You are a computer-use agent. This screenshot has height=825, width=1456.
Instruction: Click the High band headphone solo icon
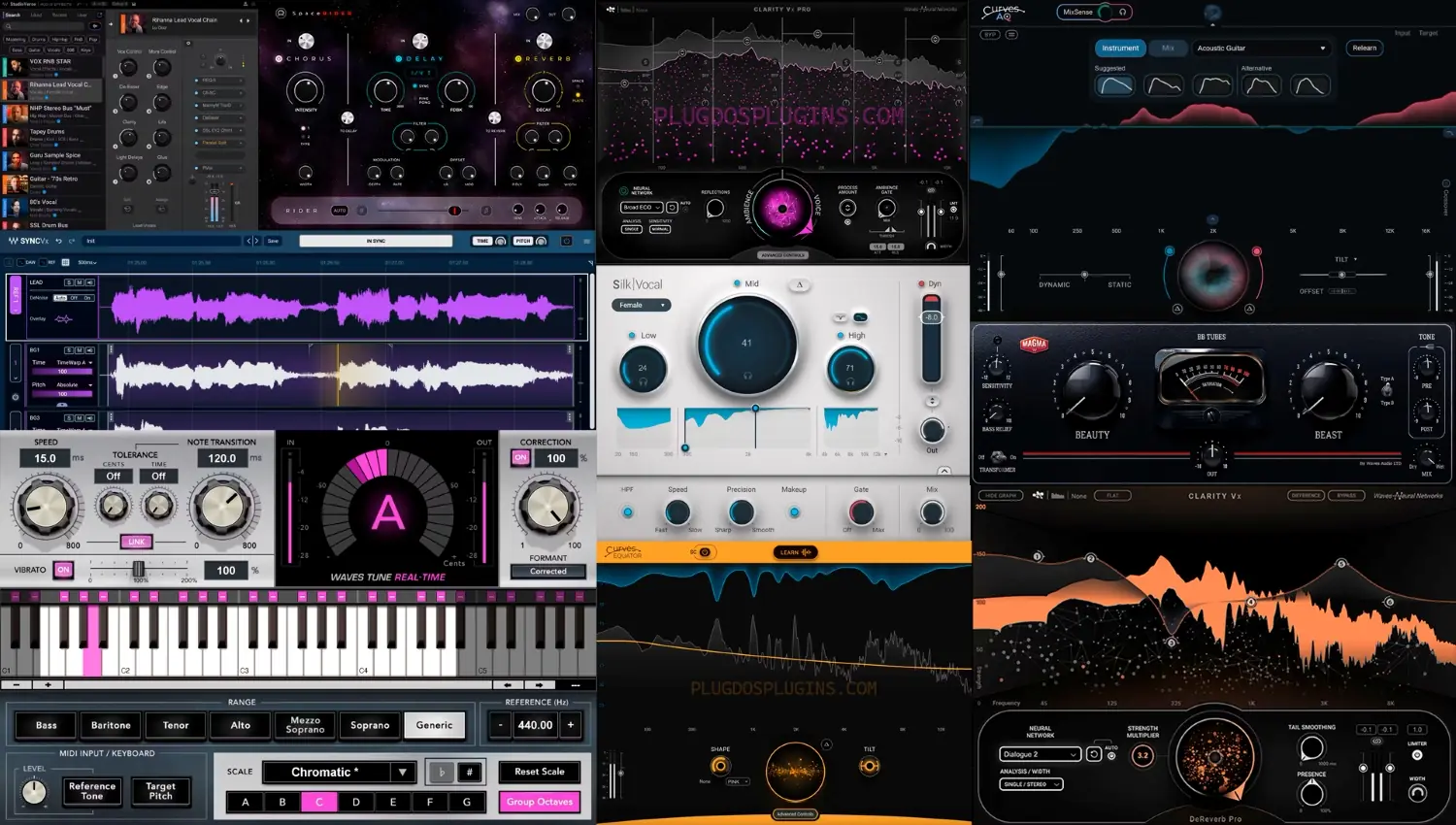850,382
